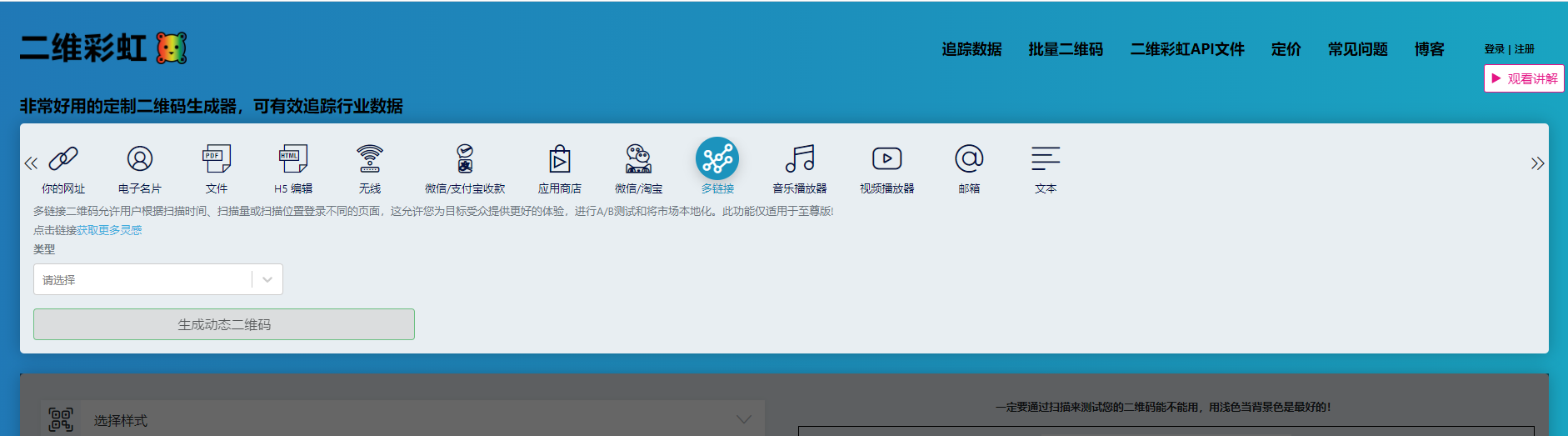Select the 微信/淘宝 icon
This screenshot has height=436, width=1568.
pyautogui.click(x=639, y=158)
